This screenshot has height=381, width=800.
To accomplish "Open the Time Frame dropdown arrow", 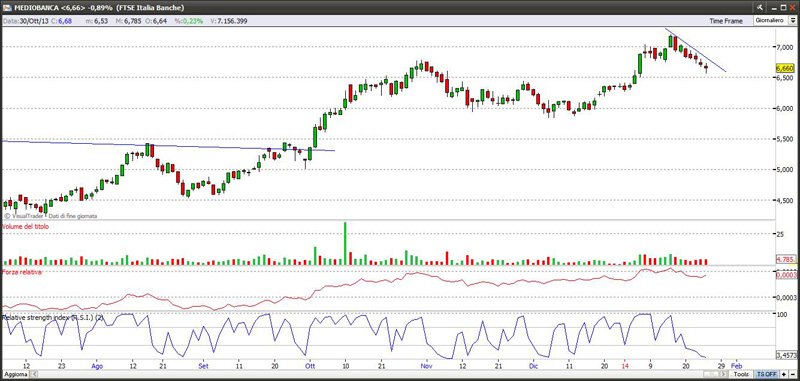I will (793, 20).
